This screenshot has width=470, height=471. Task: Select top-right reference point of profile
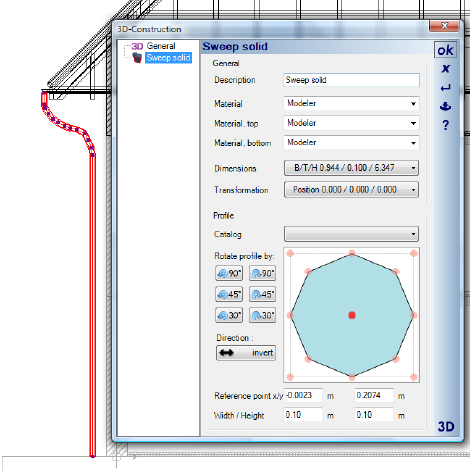click(414, 253)
